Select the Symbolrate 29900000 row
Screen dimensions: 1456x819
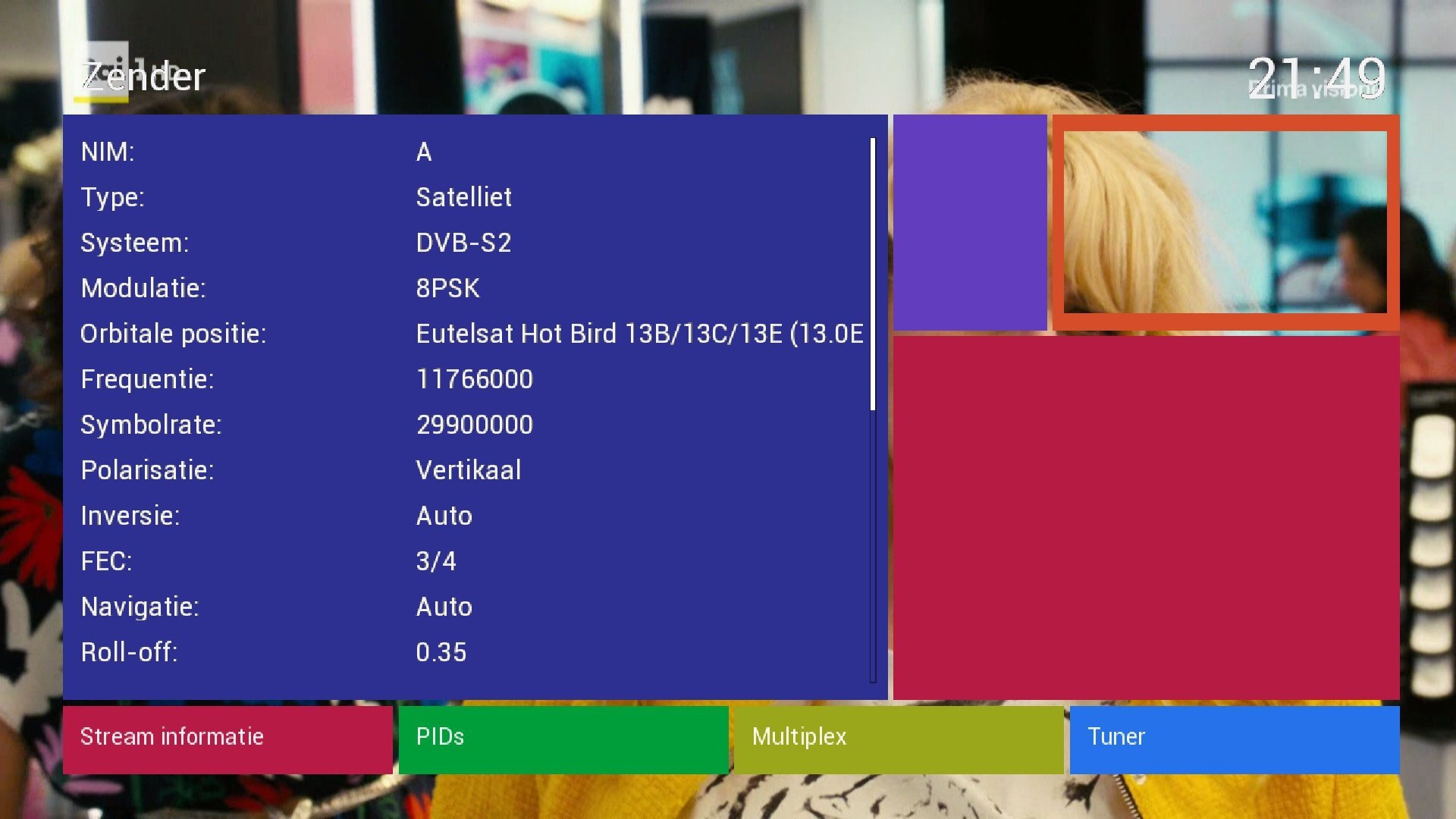(472, 425)
